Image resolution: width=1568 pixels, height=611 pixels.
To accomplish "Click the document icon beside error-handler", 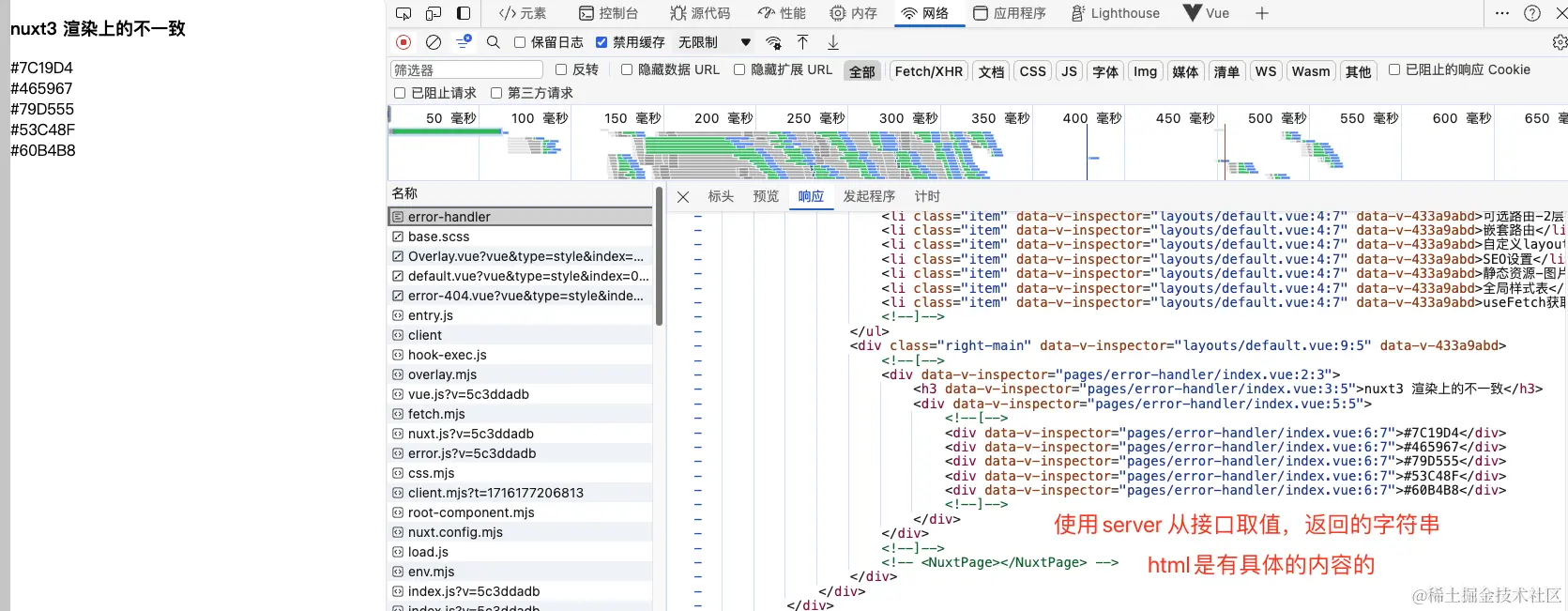I will (x=398, y=217).
